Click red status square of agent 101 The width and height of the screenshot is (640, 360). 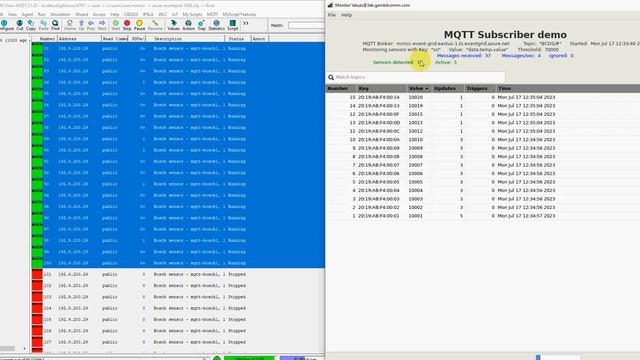click(x=37, y=274)
